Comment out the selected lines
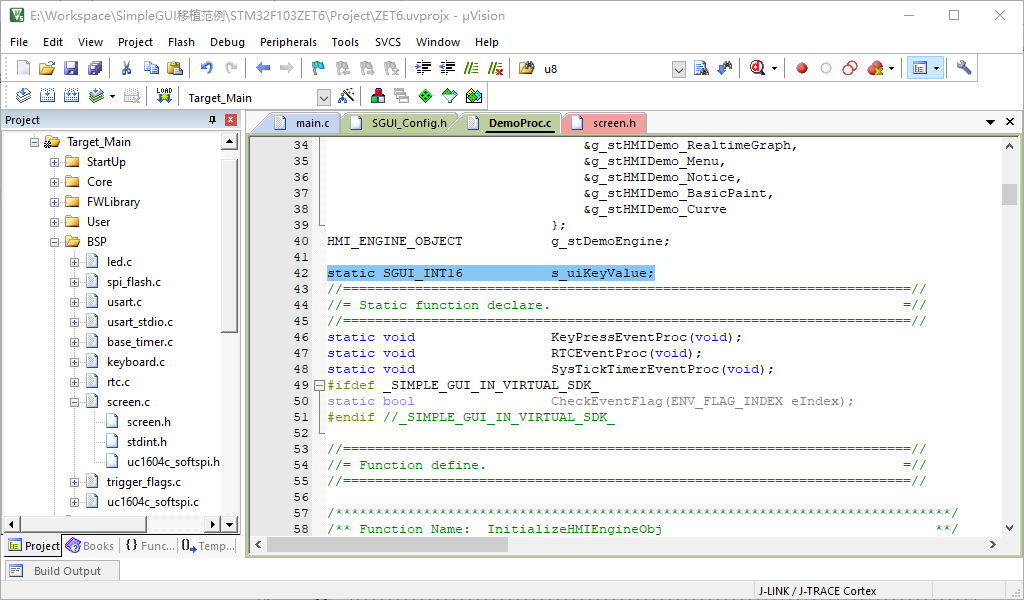The image size is (1024, 600). pos(471,68)
